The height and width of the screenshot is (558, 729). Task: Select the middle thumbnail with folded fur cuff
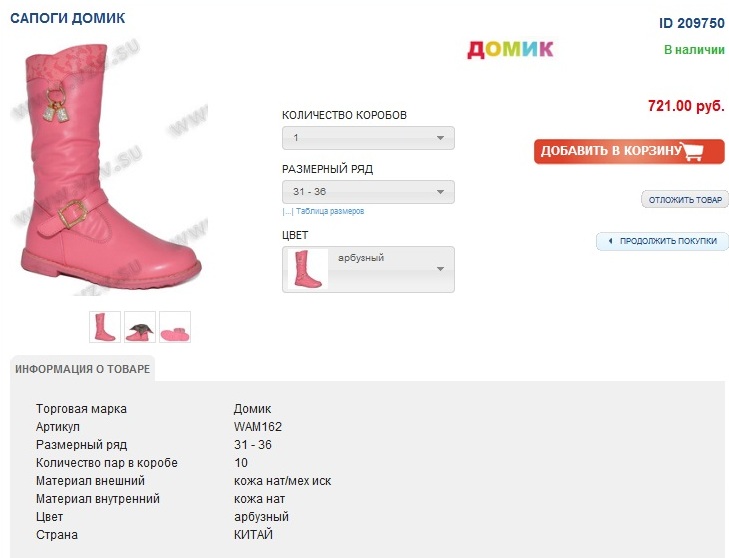tap(140, 327)
